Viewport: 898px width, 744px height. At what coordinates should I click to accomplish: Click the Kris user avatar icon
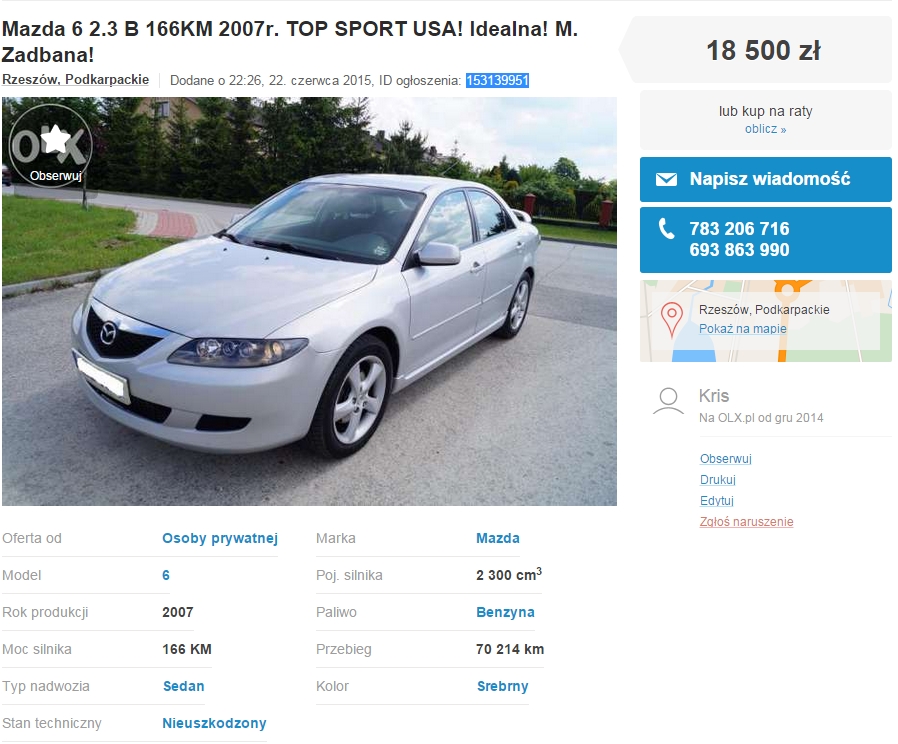tap(668, 401)
